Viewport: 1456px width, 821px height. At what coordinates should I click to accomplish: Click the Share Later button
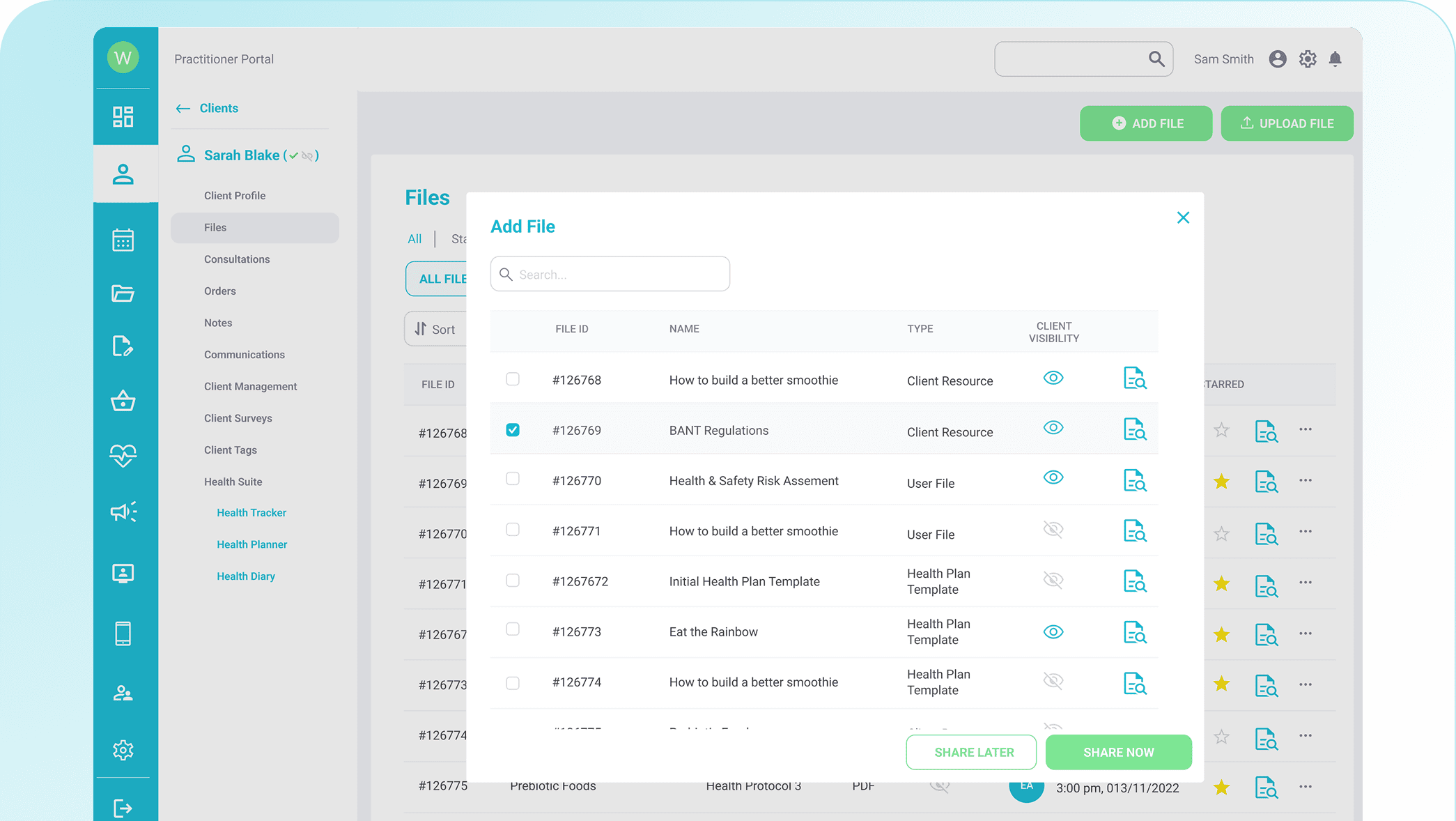click(x=971, y=752)
